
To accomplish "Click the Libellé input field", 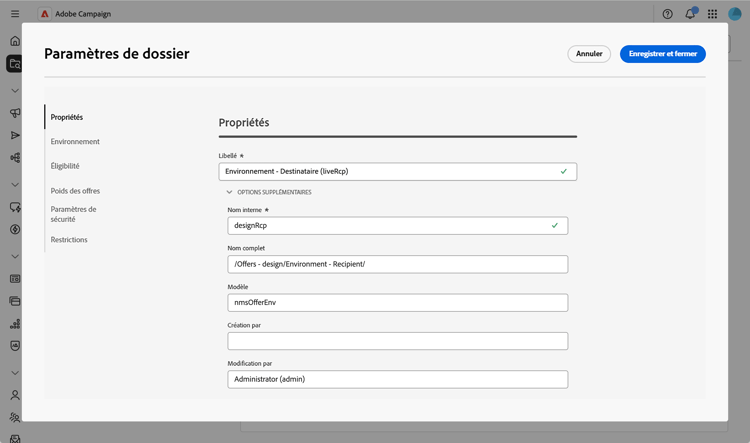I will [x=397, y=171].
